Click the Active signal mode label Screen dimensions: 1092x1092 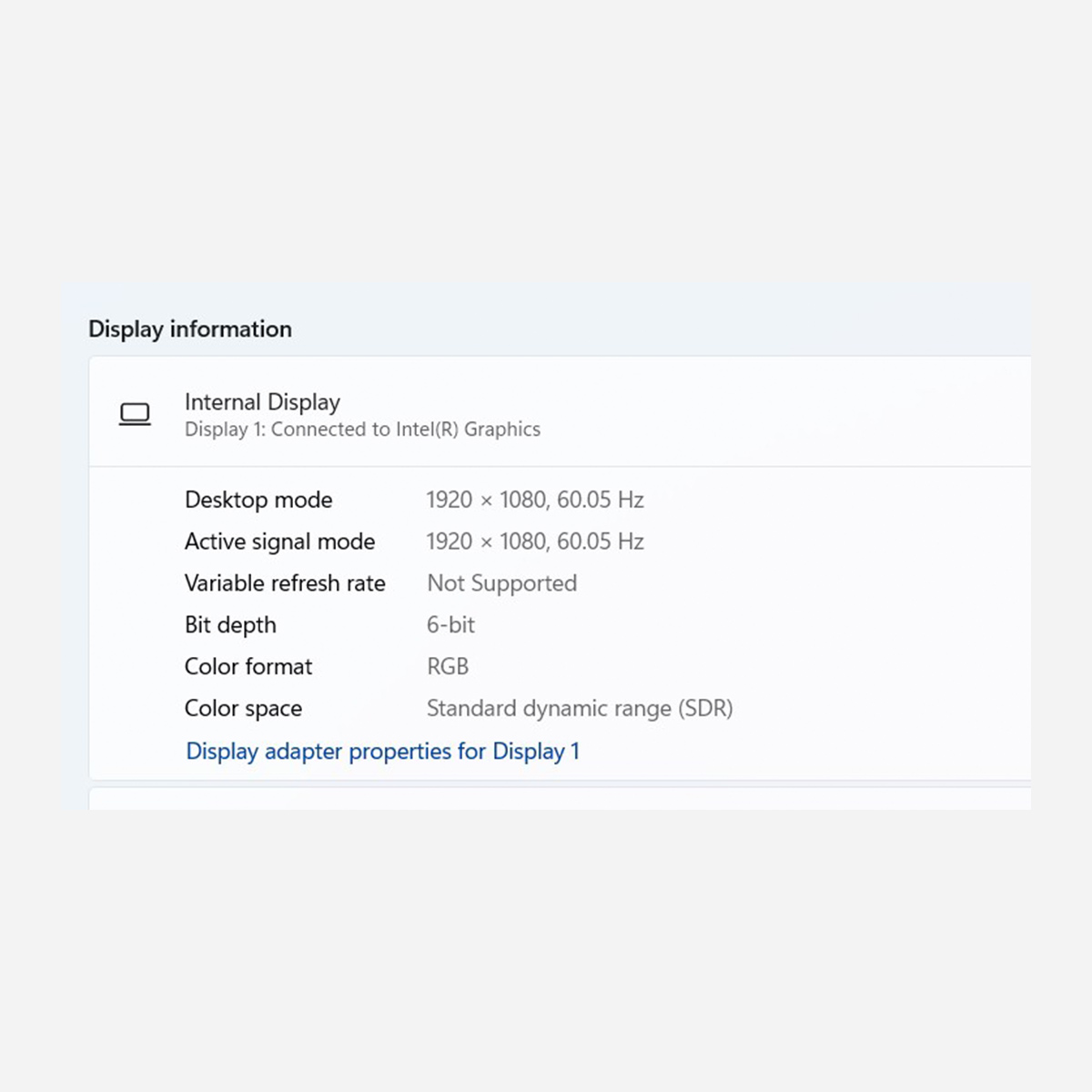click(279, 541)
